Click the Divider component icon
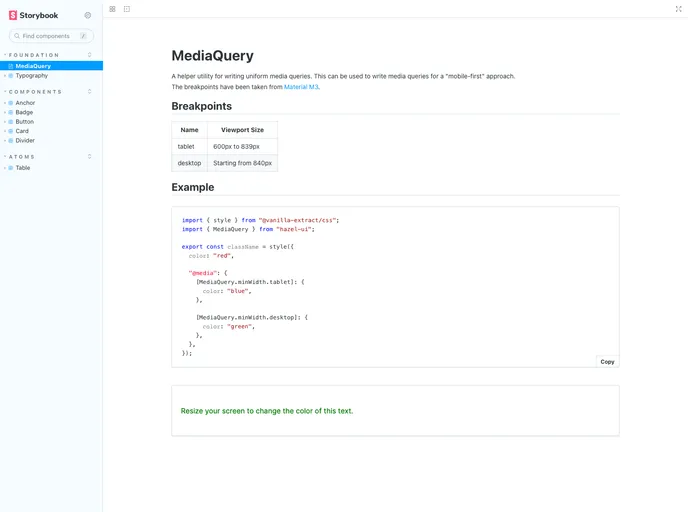Screen dimensions: 688x512 pos(11,140)
